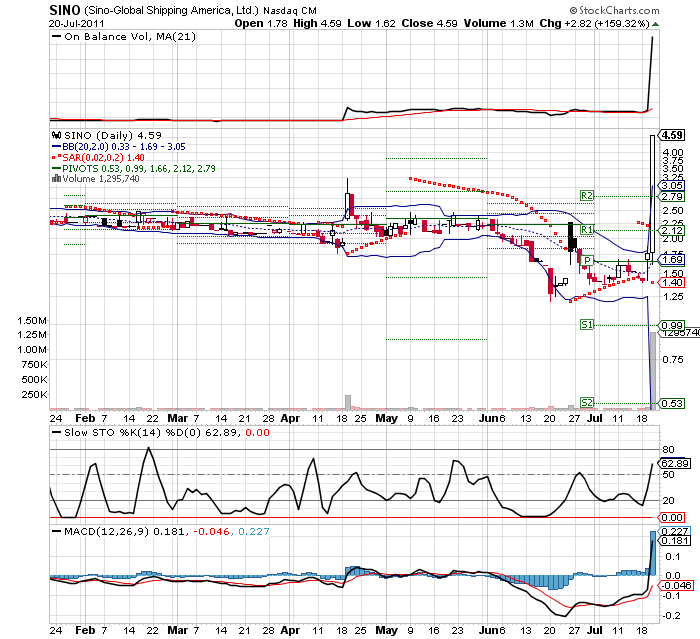Click the 3.05 upper Bollinger tag
This screenshot has height=639, width=700.
(672, 185)
